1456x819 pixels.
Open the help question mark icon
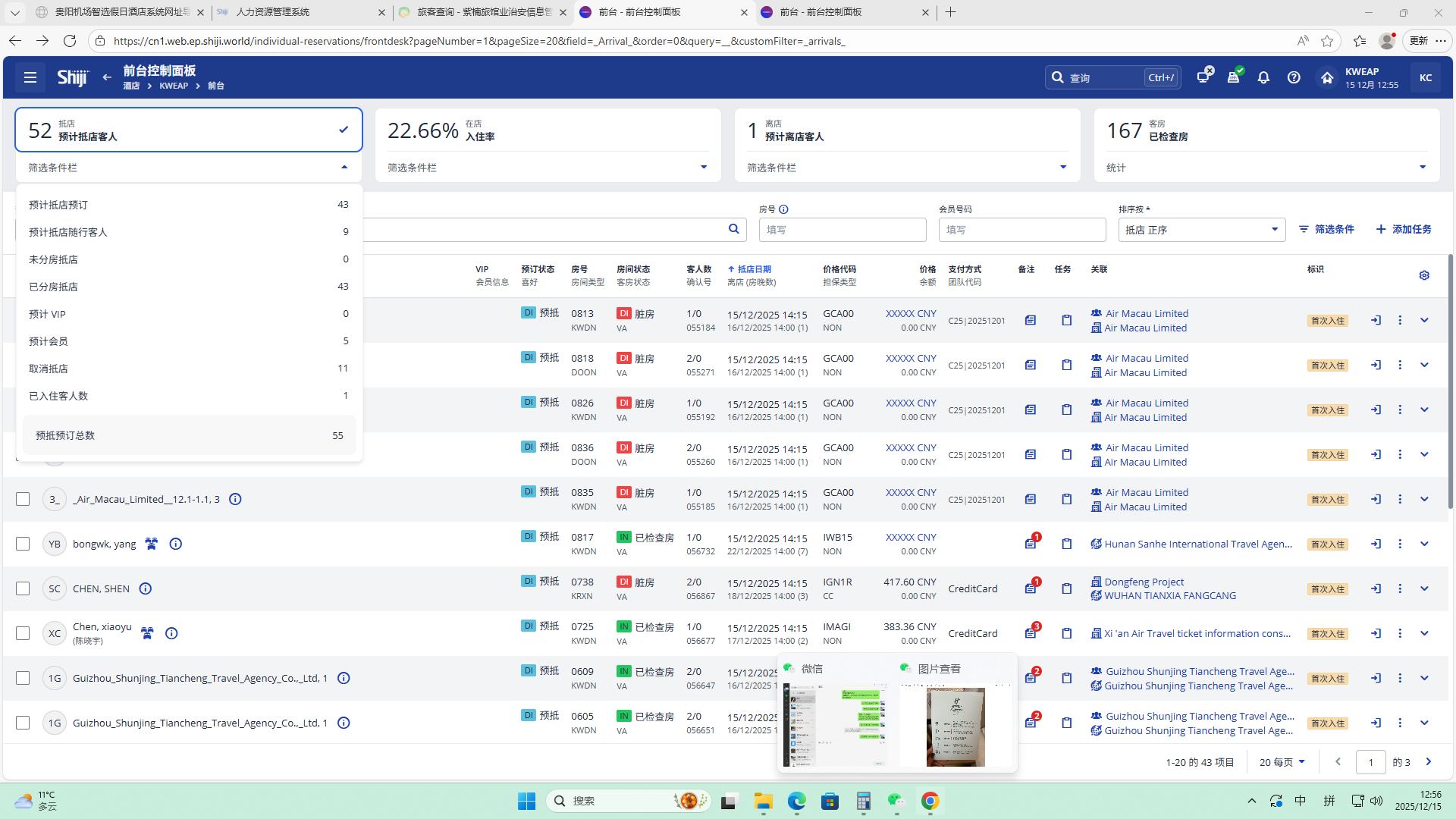click(x=1294, y=77)
